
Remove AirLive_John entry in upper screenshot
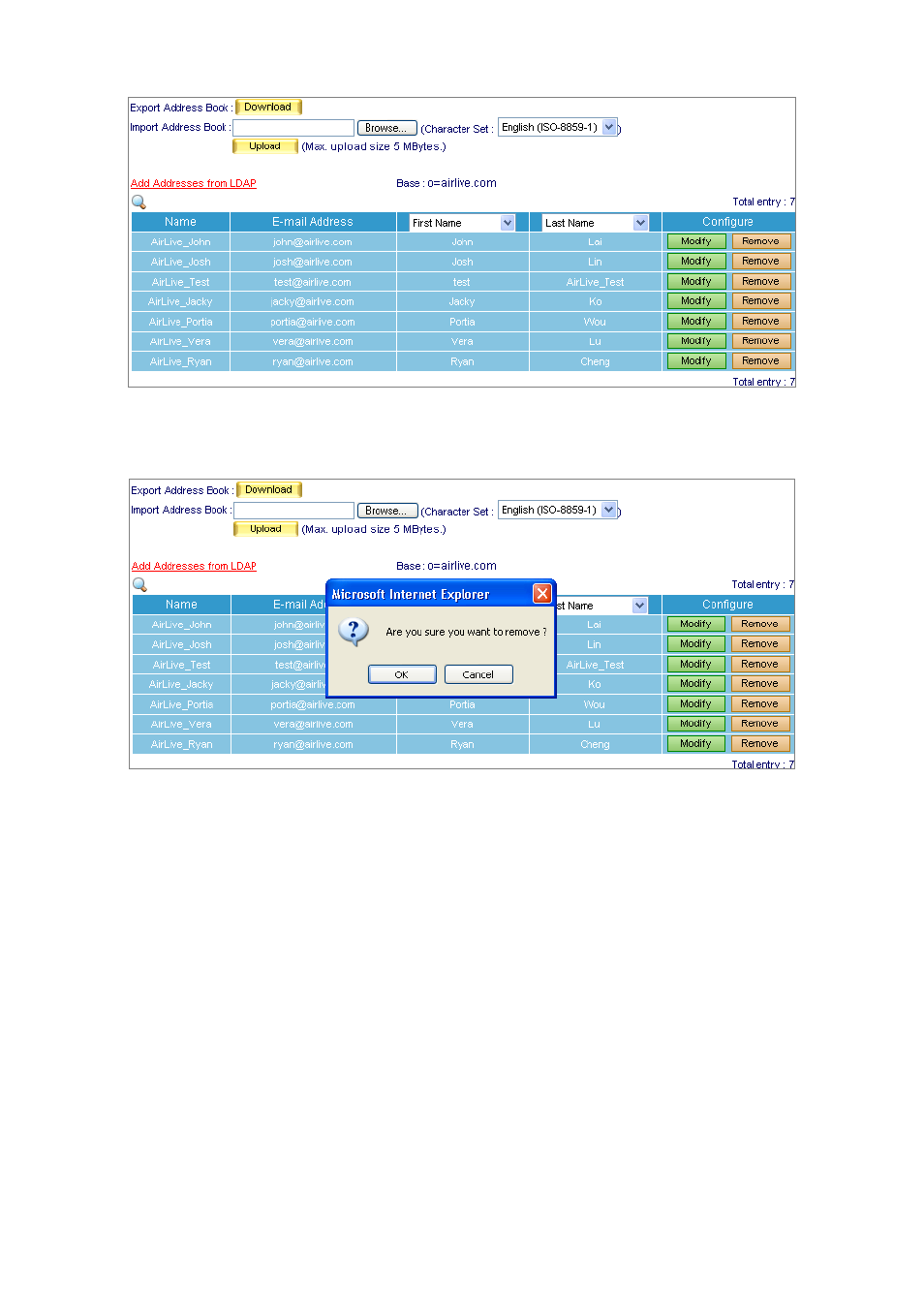click(761, 241)
